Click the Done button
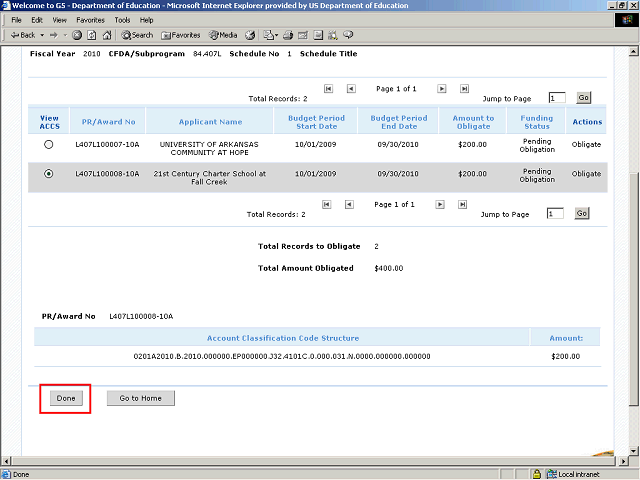This screenshot has height=480, width=640. 66,398
